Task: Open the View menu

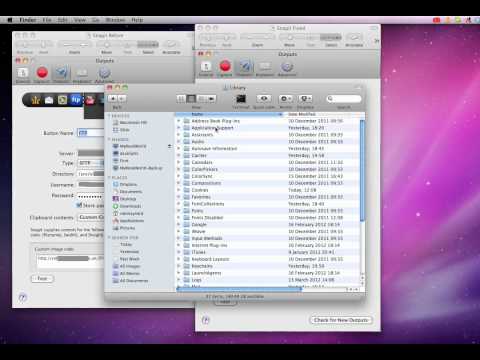Action: pos(80,20)
